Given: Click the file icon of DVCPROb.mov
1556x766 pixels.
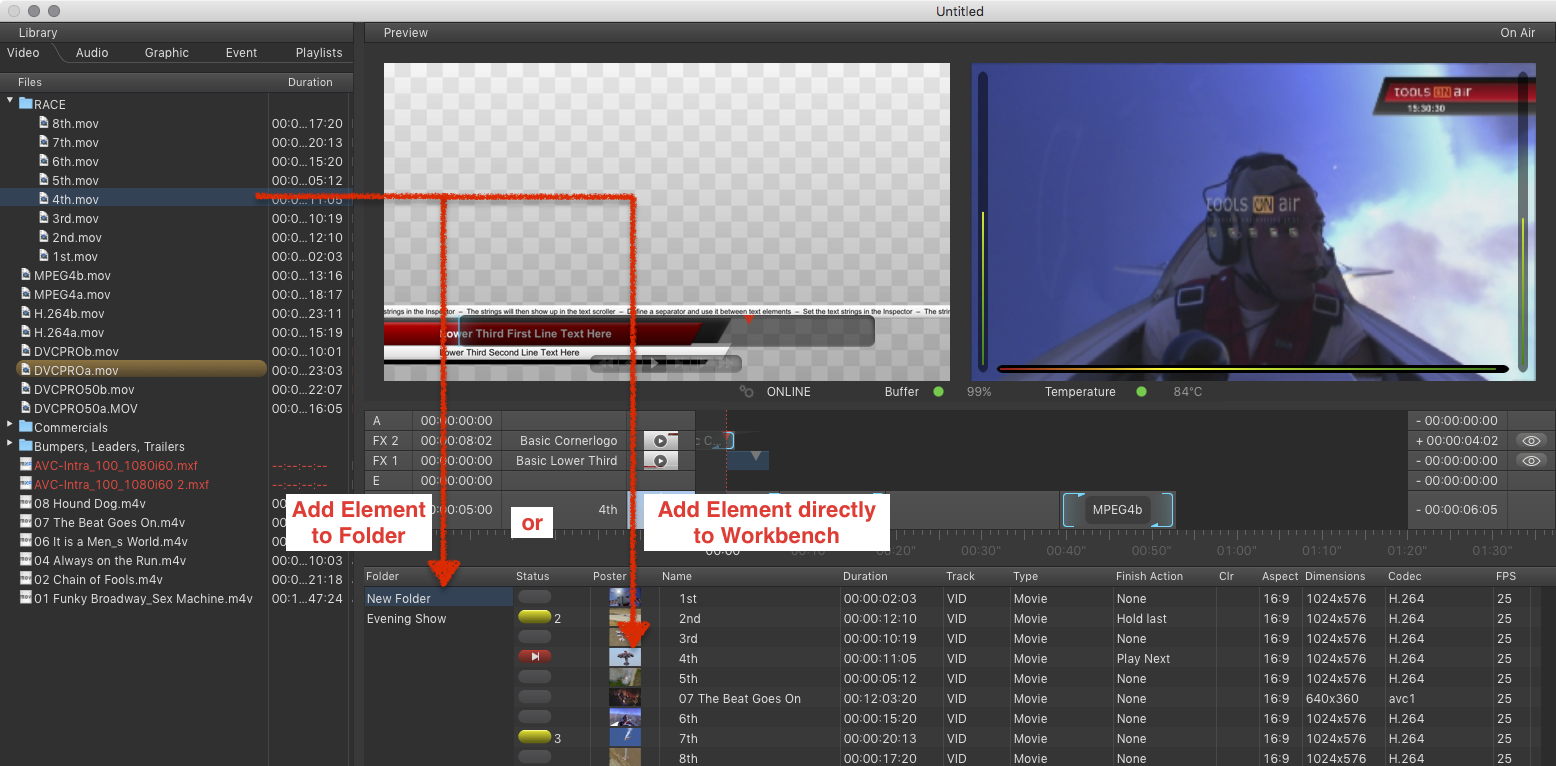Looking at the screenshot, I should point(26,351).
